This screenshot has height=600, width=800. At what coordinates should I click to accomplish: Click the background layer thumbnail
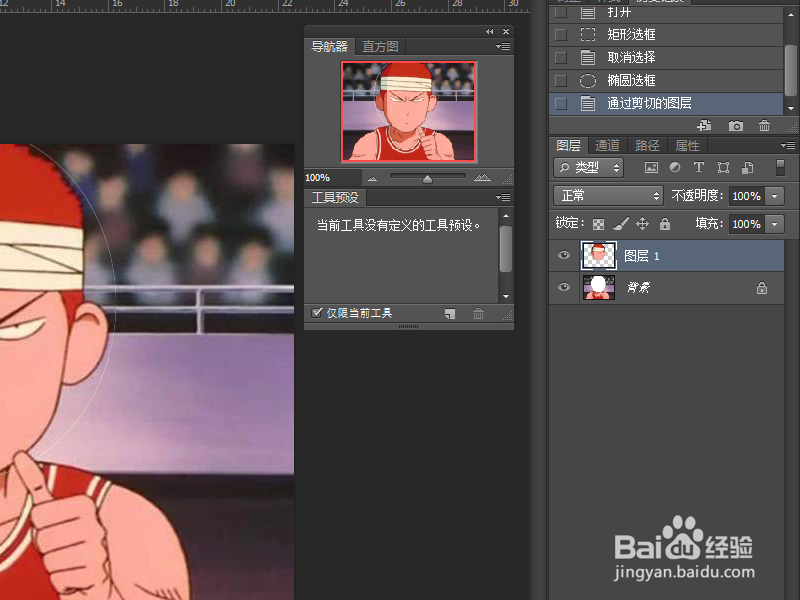tap(599, 287)
